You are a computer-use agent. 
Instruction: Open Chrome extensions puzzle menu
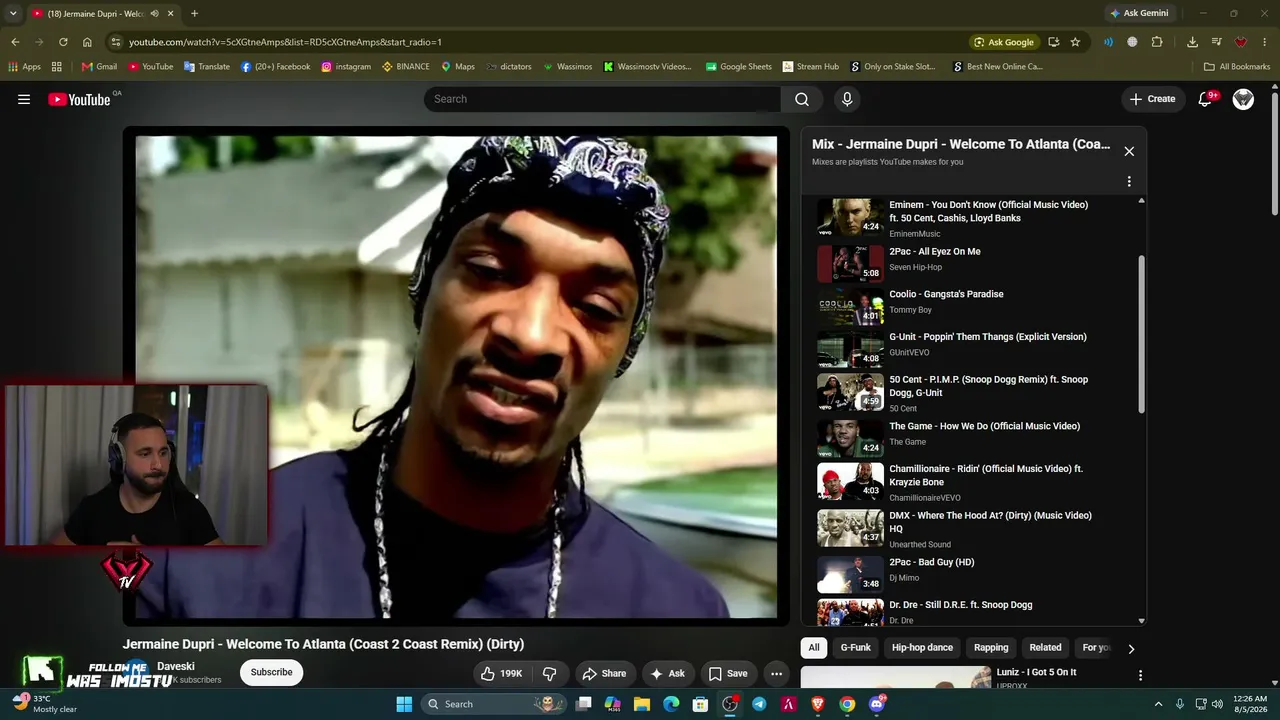click(x=1157, y=42)
